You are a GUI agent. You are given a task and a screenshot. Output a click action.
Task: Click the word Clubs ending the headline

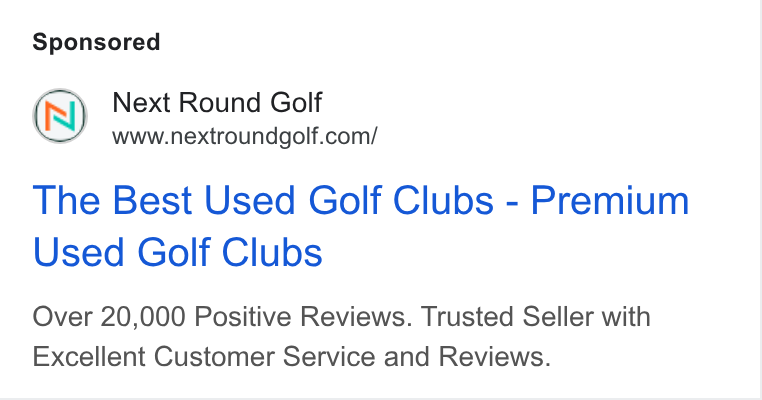[x=272, y=252]
